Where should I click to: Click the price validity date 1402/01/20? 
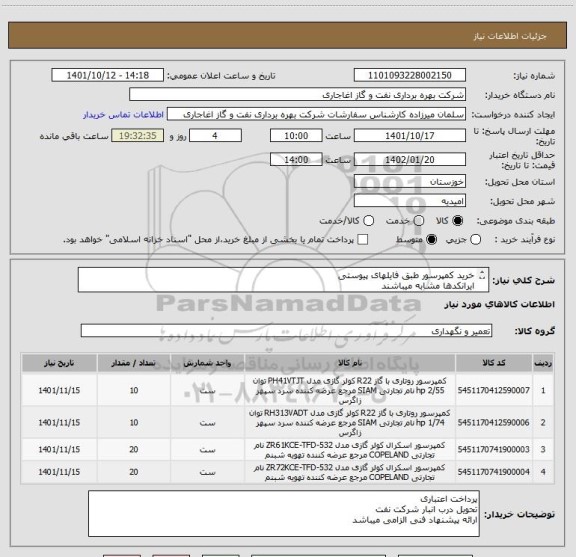pyautogui.click(x=410, y=160)
